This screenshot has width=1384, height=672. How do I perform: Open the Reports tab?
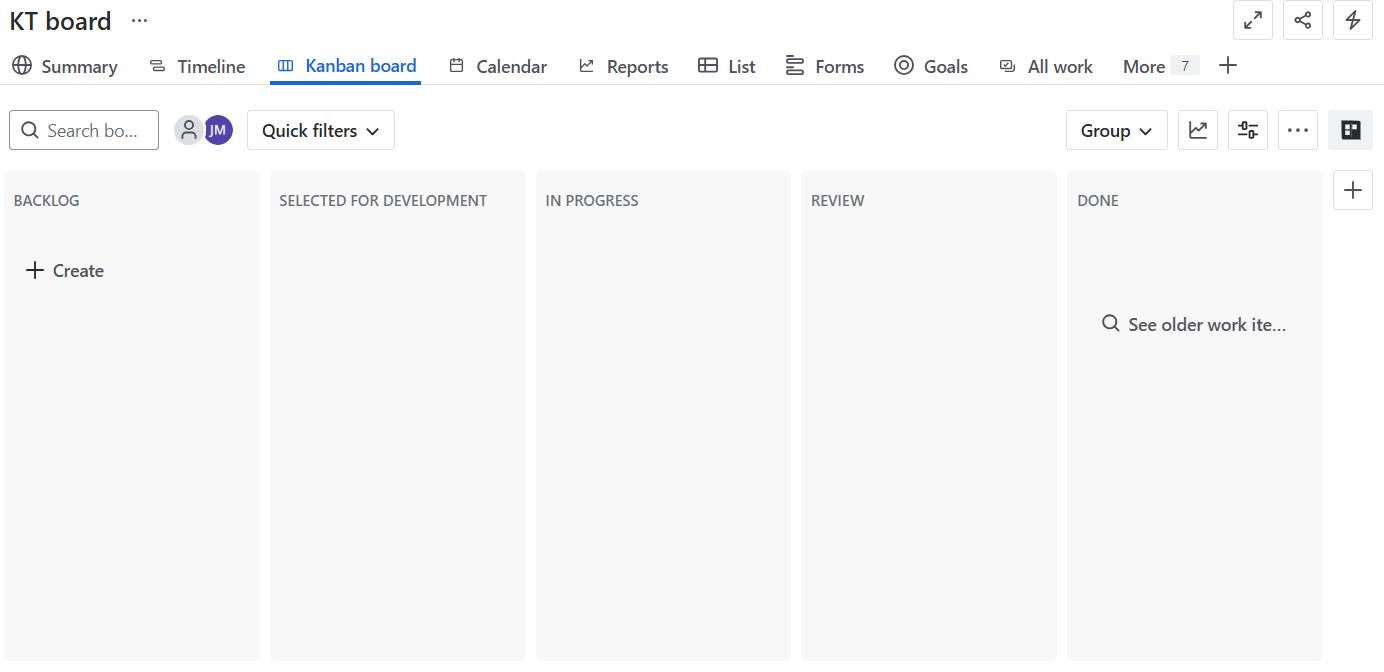[x=623, y=66]
